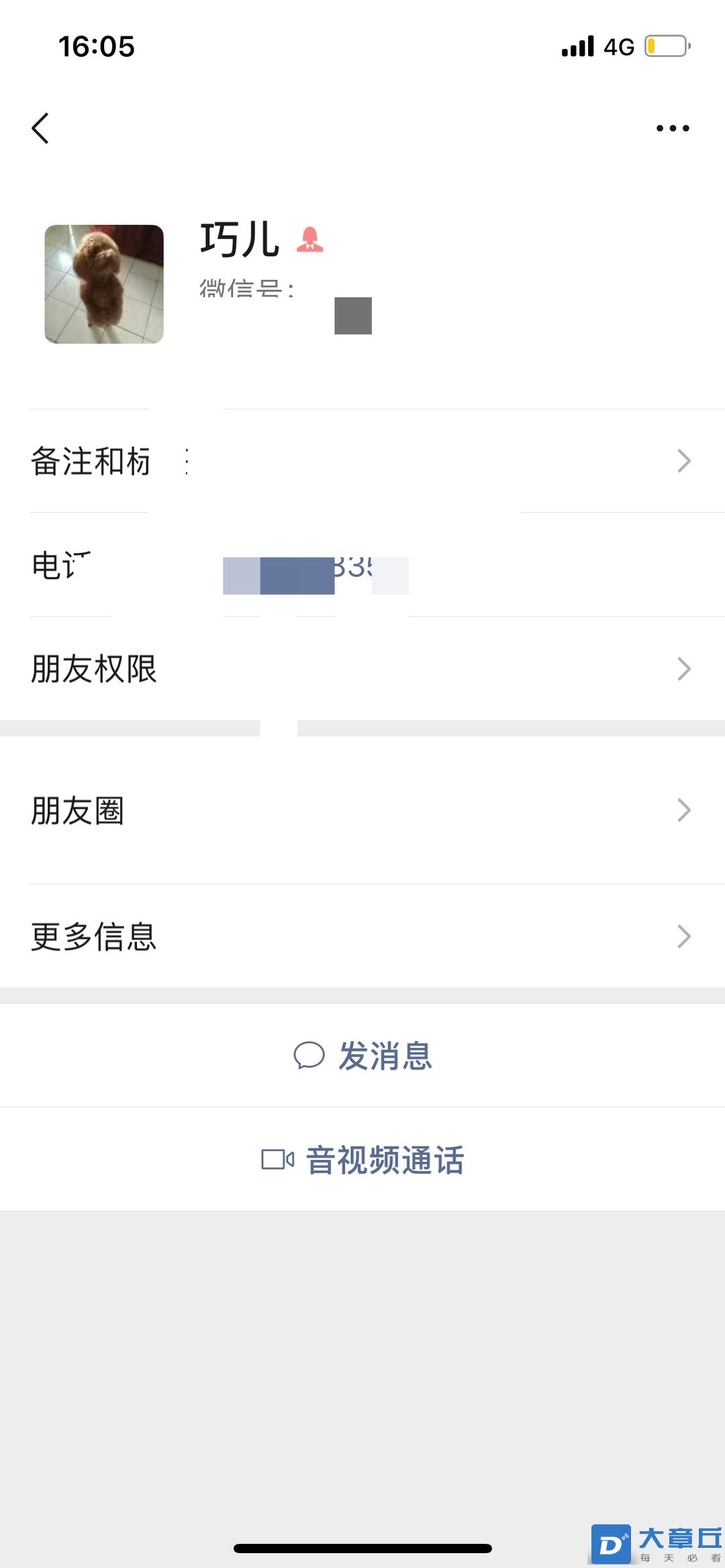Open the three-dot more options menu
Screen dimensions: 725x1568
coord(673,128)
